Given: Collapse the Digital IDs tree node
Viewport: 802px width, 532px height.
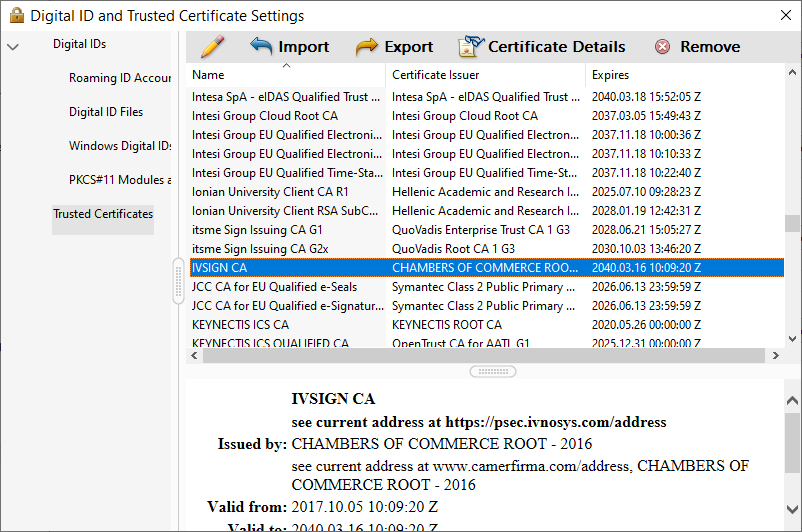Looking at the screenshot, I should click(x=13, y=47).
